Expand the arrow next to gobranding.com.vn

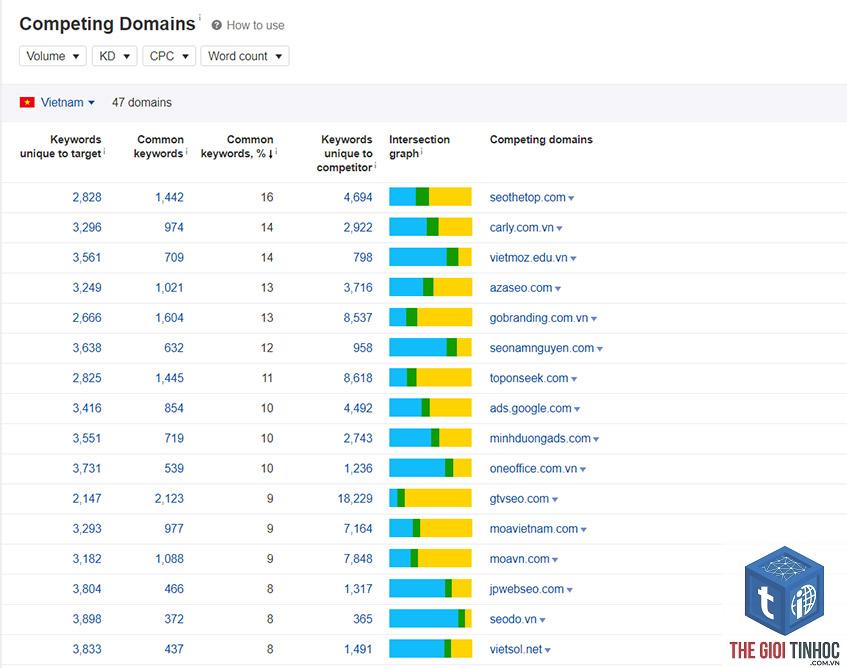point(594,319)
